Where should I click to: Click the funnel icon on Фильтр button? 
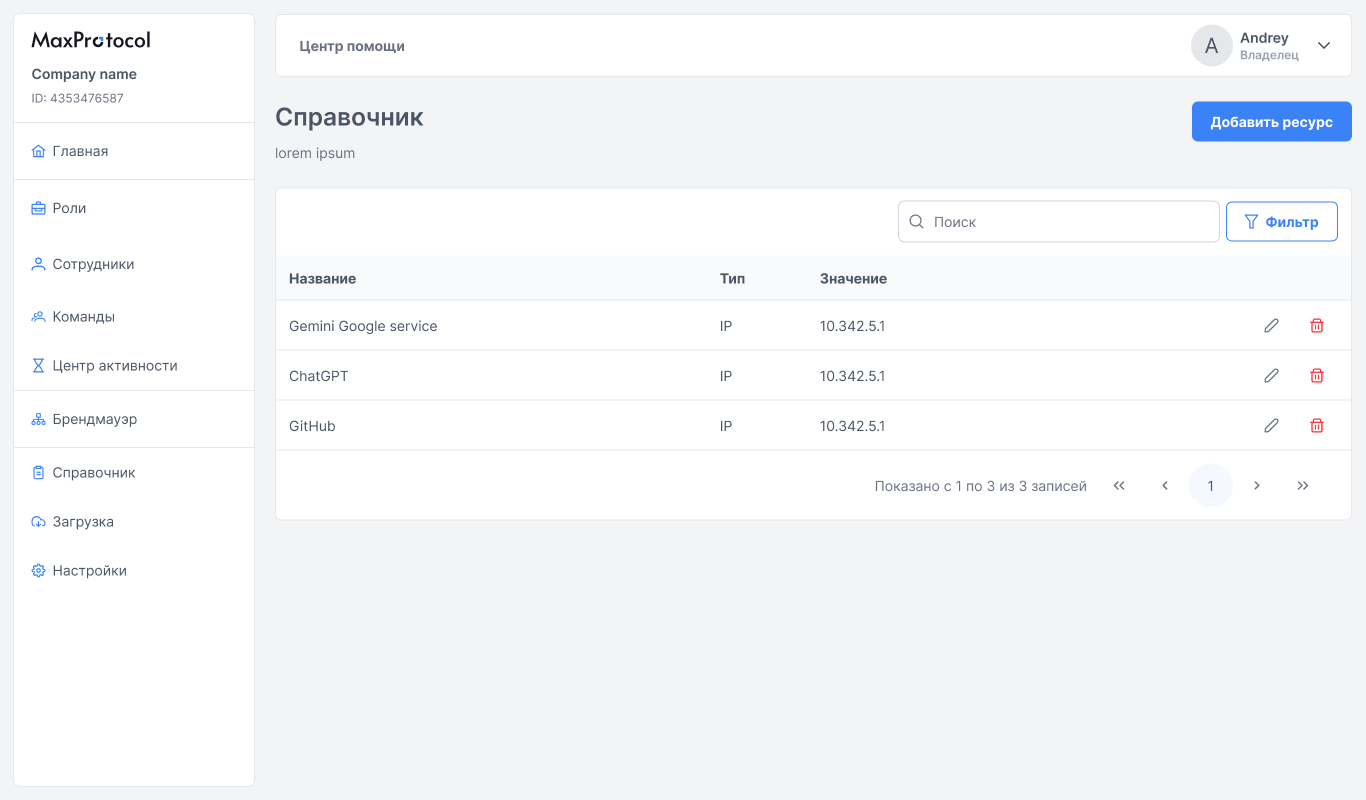coord(1251,221)
